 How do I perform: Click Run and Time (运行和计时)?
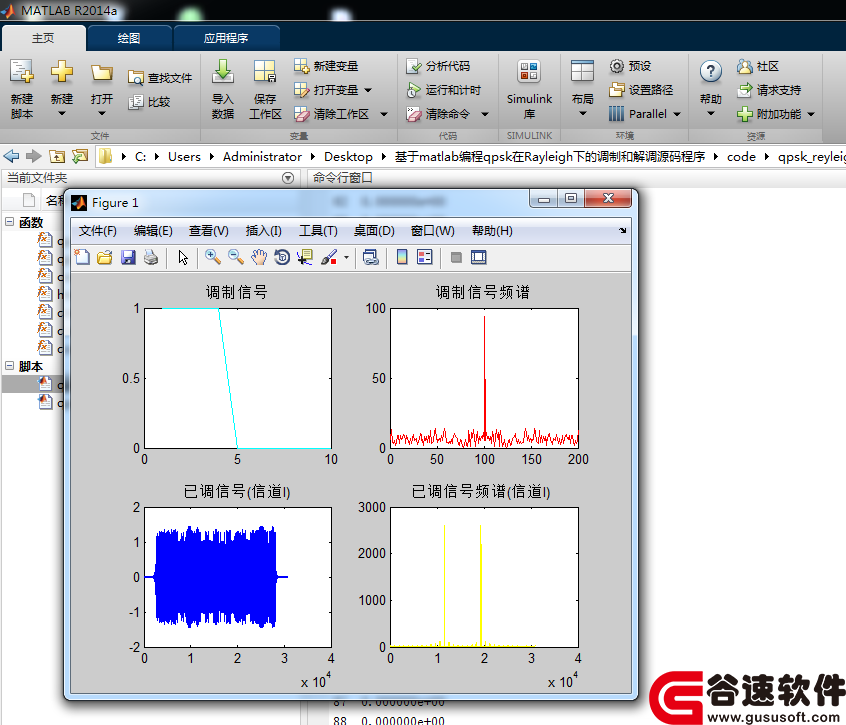(444, 90)
